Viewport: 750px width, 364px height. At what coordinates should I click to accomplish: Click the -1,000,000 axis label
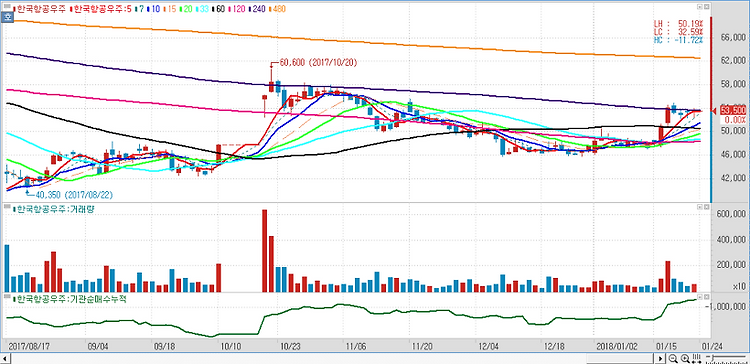pos(726,307)
